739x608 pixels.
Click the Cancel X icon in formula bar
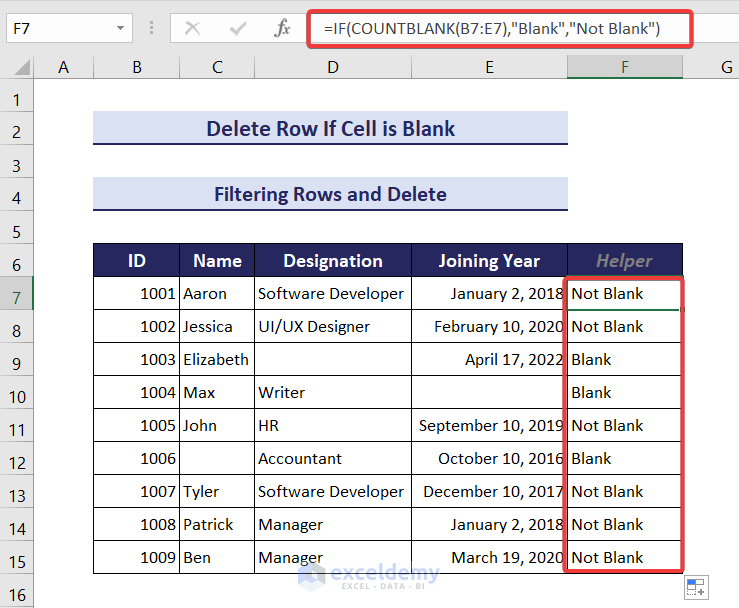click(192, 28)
